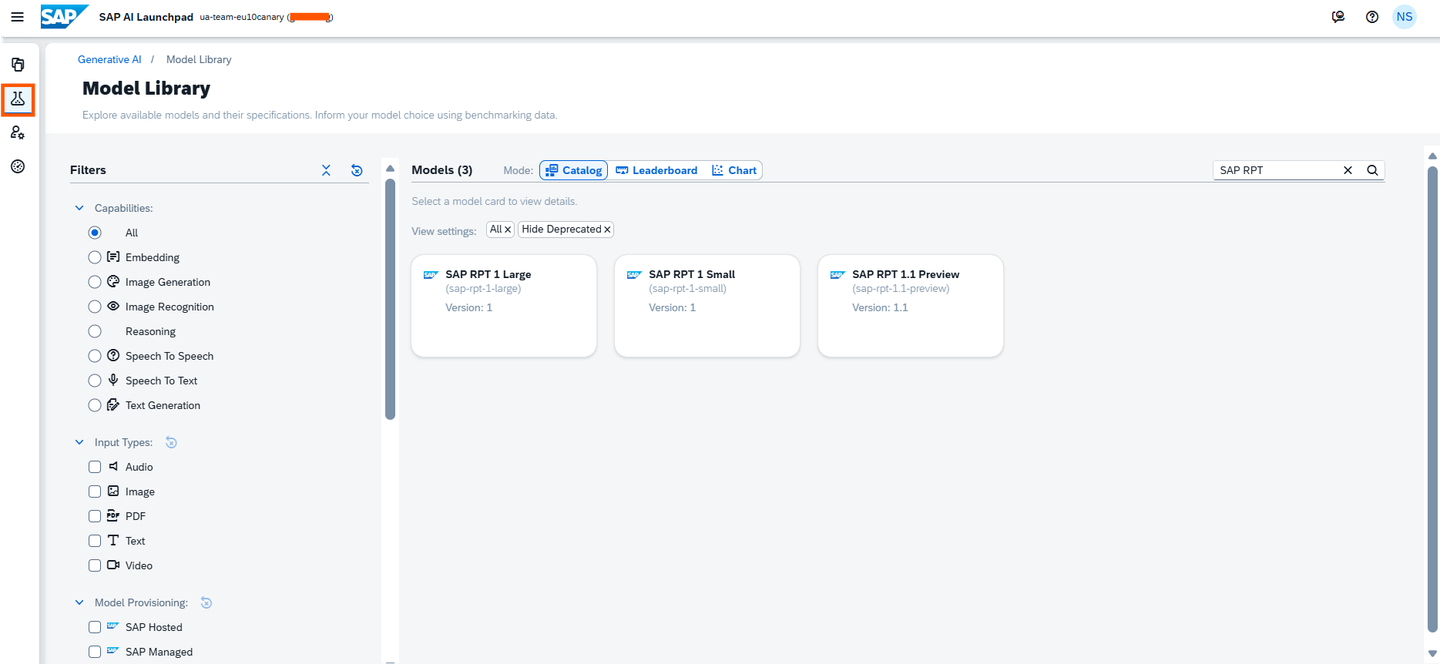Screen dimensions: 1440x664
Task: Select the Speech To Speech radio button
Action: (95, 356)
